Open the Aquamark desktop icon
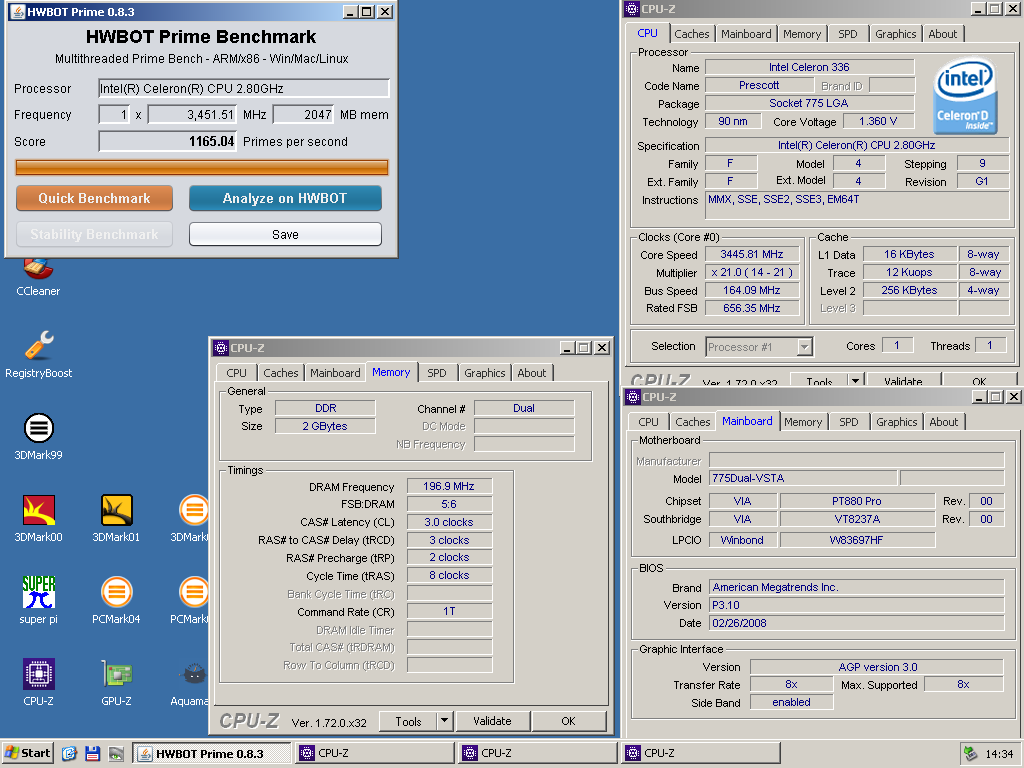The width and height of the screenshot is (1024, 768). tap(191, 682)
